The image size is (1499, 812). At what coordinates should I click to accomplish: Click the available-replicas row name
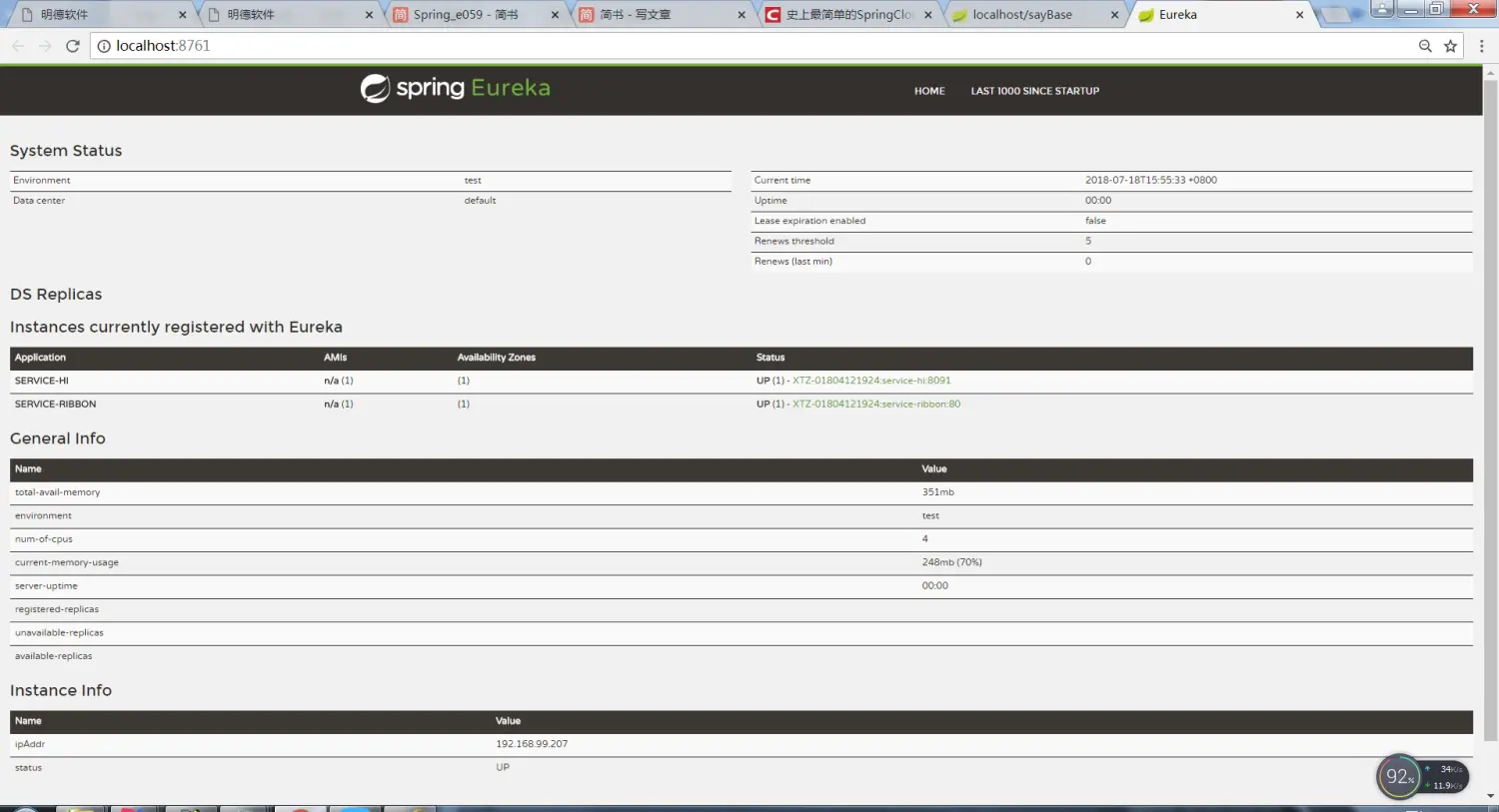click(x=53, y=656)
